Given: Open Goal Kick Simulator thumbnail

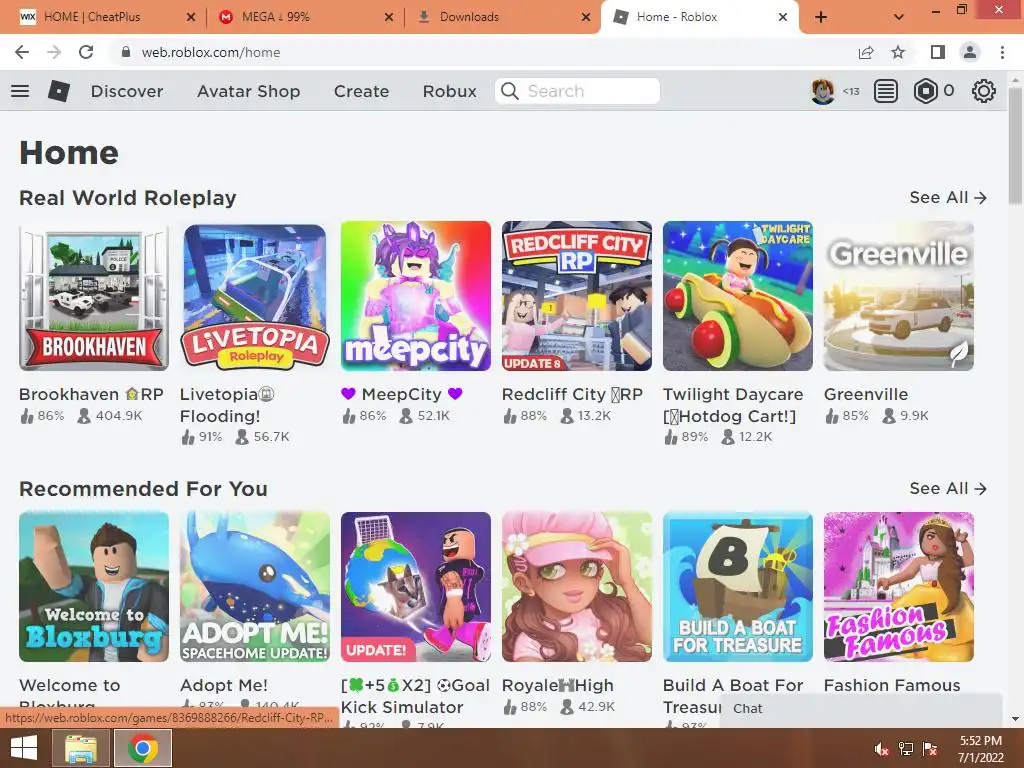Looking at the screenshot, I should click(415, 586).
